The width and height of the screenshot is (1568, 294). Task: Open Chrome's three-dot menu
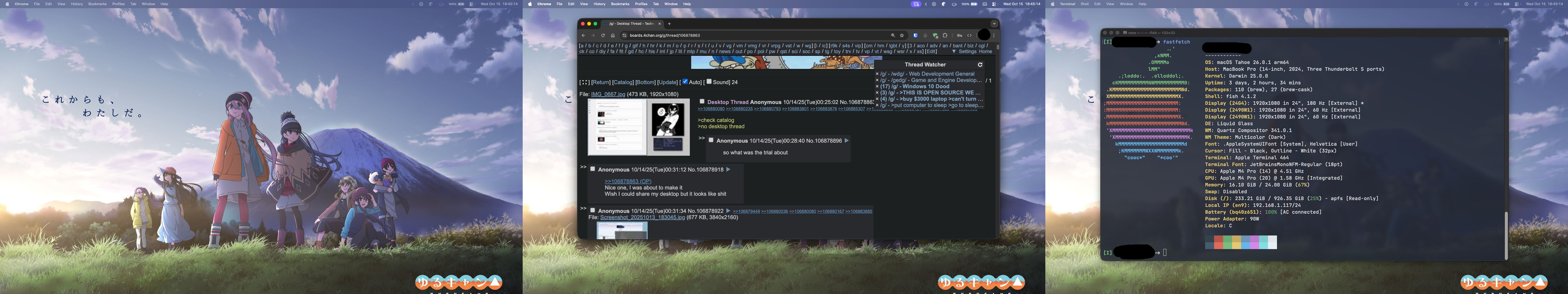pyautogui.click(x=994, y=35)
